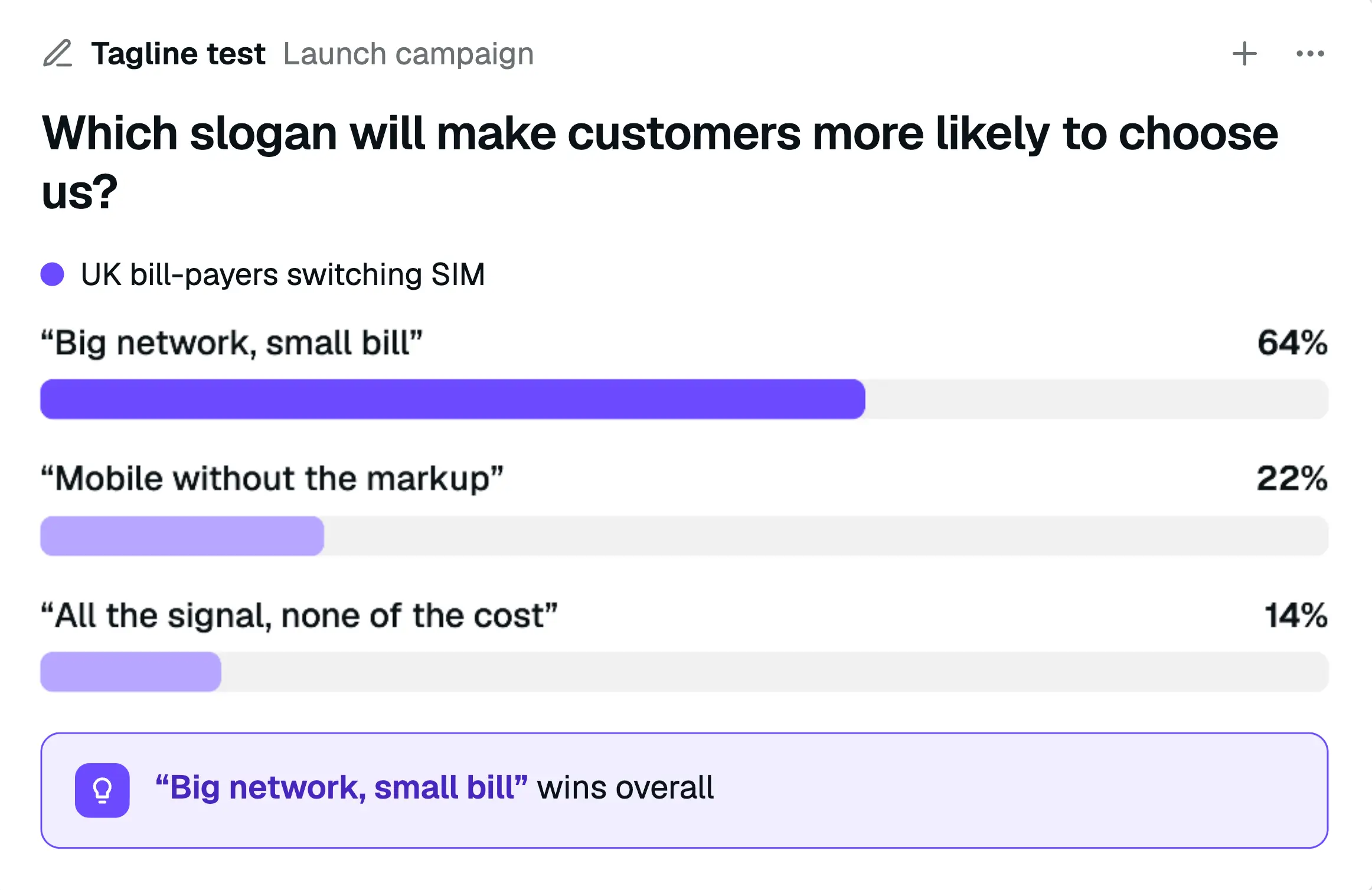Click the 64% percentage label

[x=1292, y=343]
